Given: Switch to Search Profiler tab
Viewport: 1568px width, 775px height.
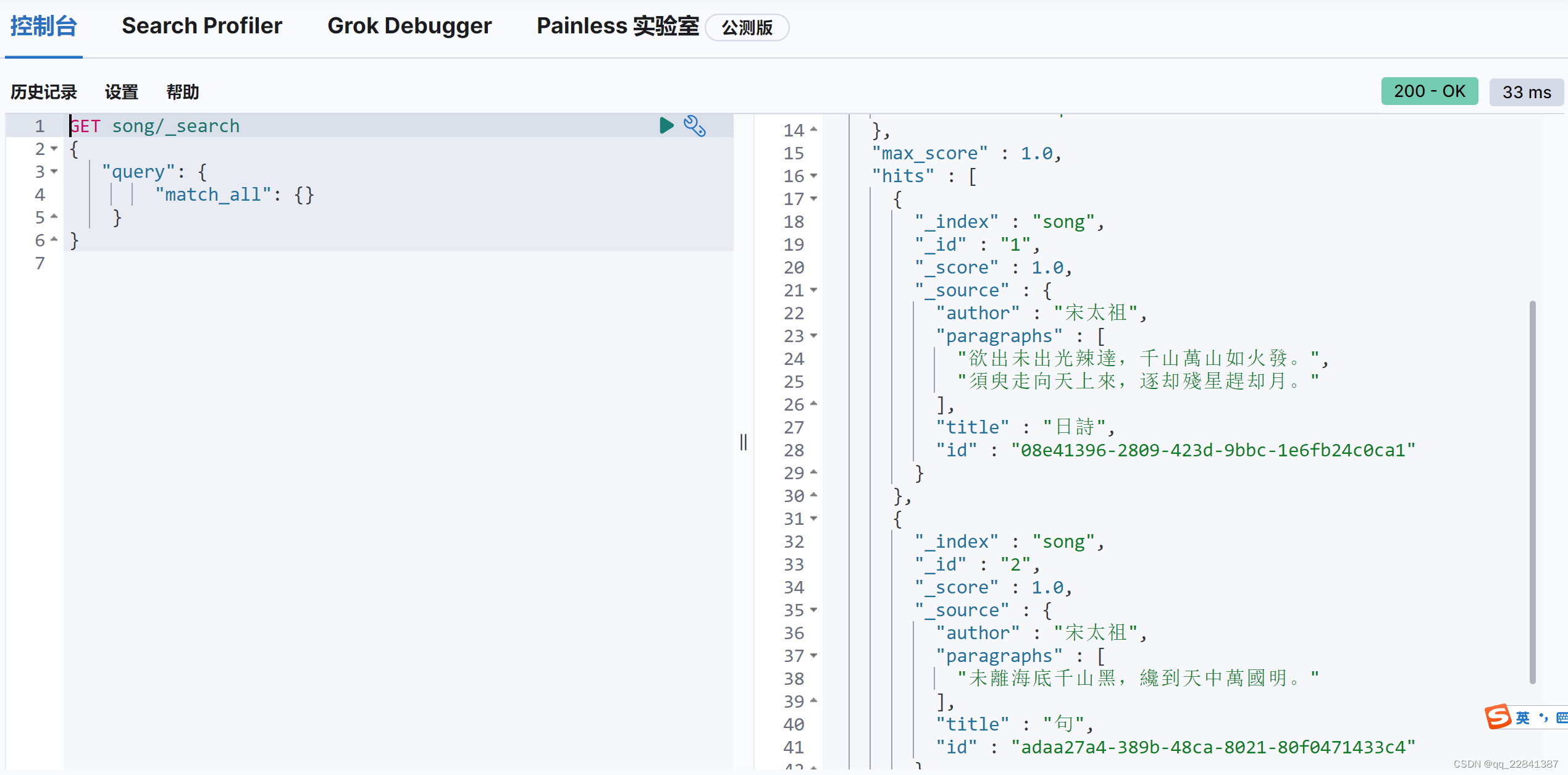Looking at the screenshot, I should click(x=202, y=26).
